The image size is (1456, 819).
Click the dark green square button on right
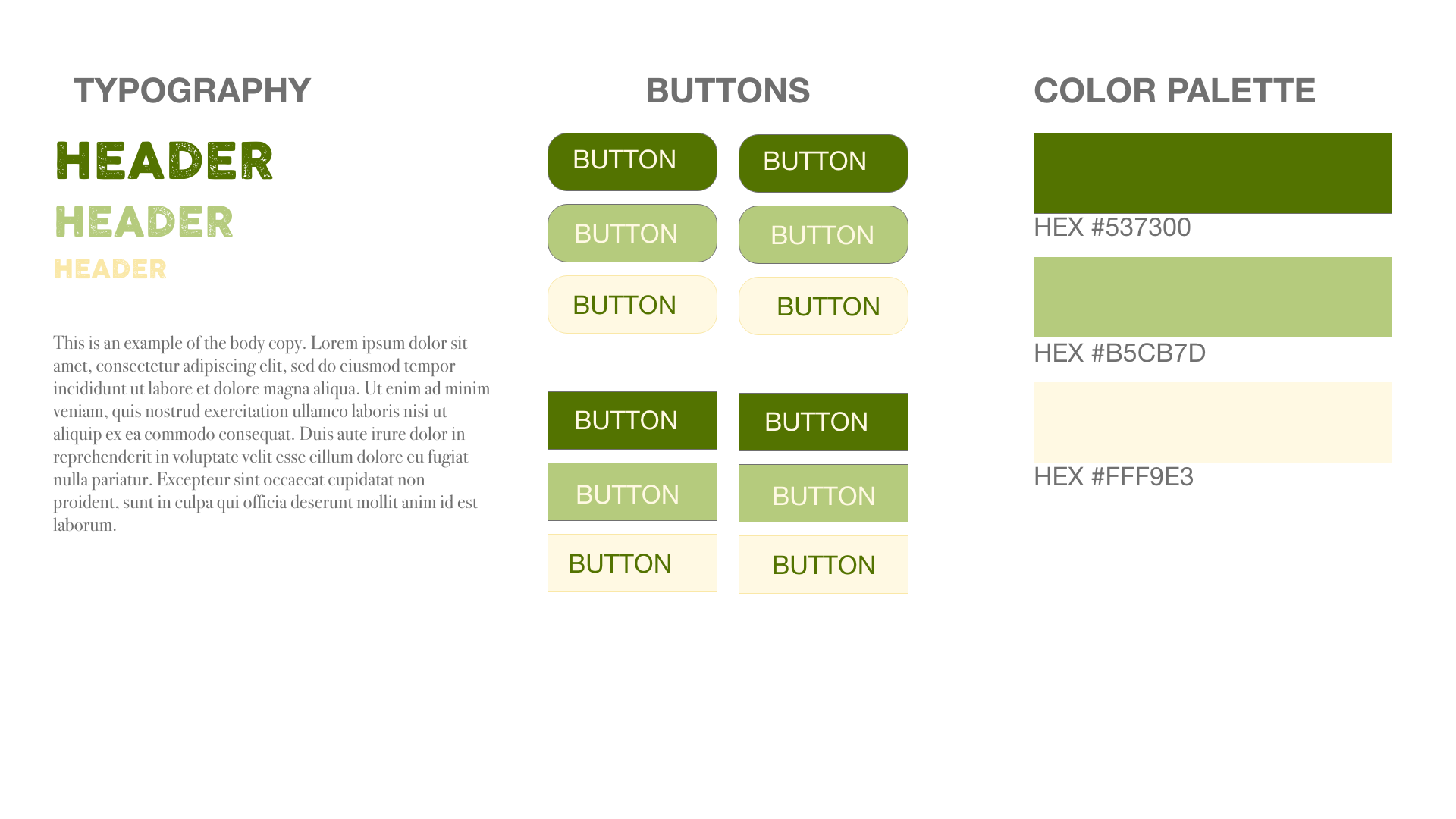pyautogui.click(x=824, y=422)
